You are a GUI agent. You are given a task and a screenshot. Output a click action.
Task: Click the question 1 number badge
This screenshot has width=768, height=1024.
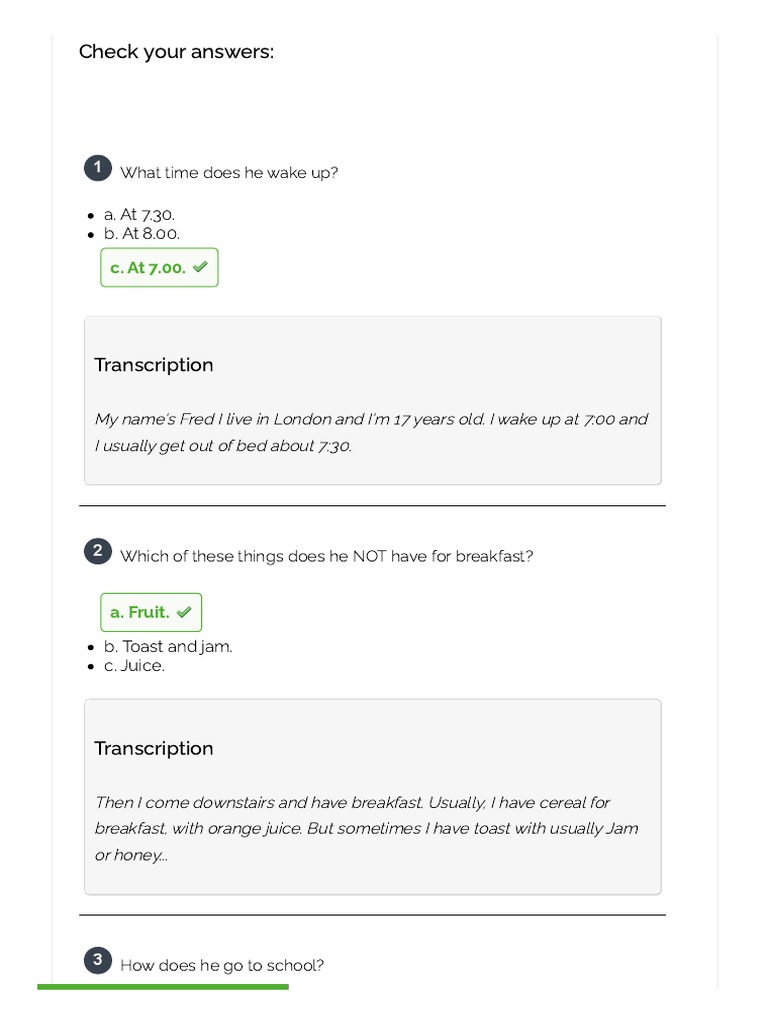click(x=97, y=168)
